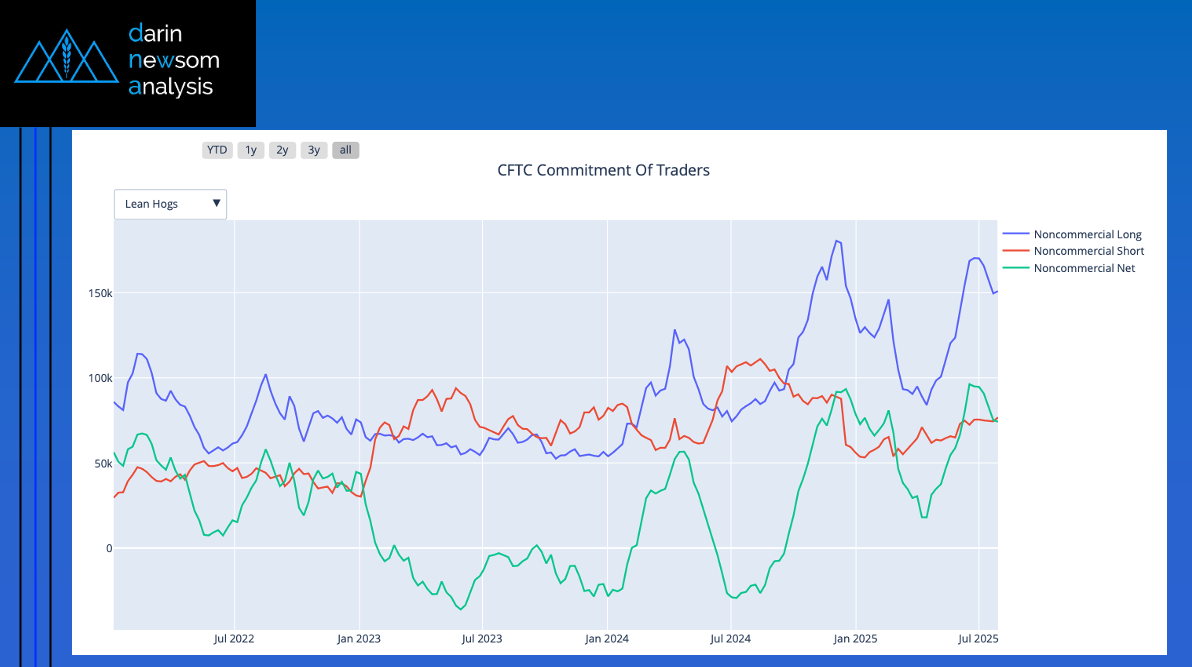The height and width of the screenshot is (667, 1192).
Task: Set chart range to 1y
Action: tap(251, 150)
